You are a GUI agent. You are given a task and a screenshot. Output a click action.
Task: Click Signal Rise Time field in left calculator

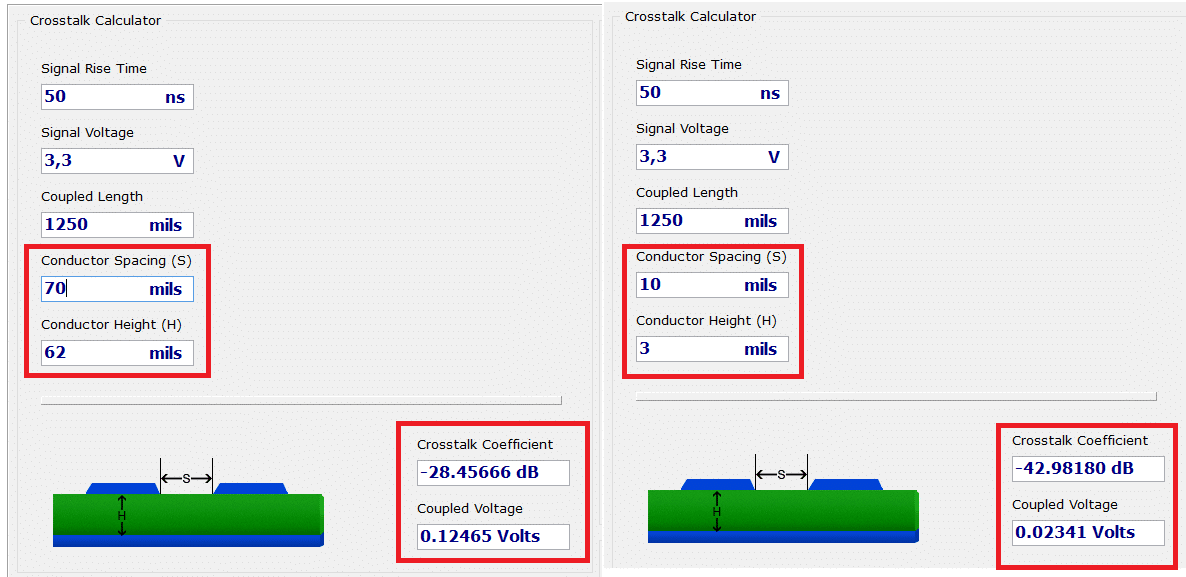click(x=116, y=97)
